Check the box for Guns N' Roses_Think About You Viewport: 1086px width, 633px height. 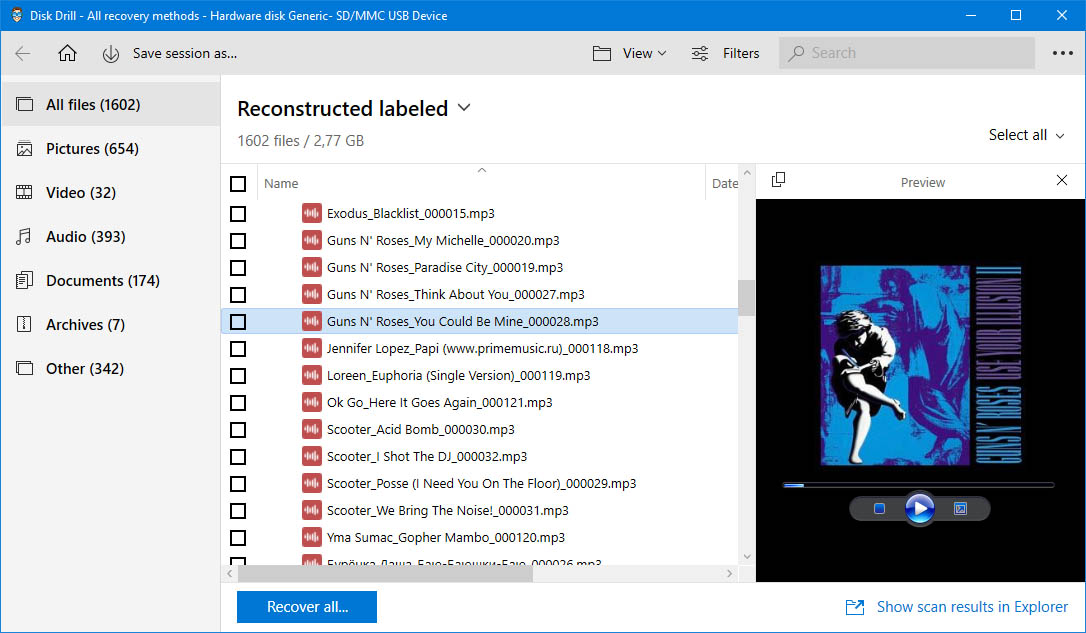[238, 294]
